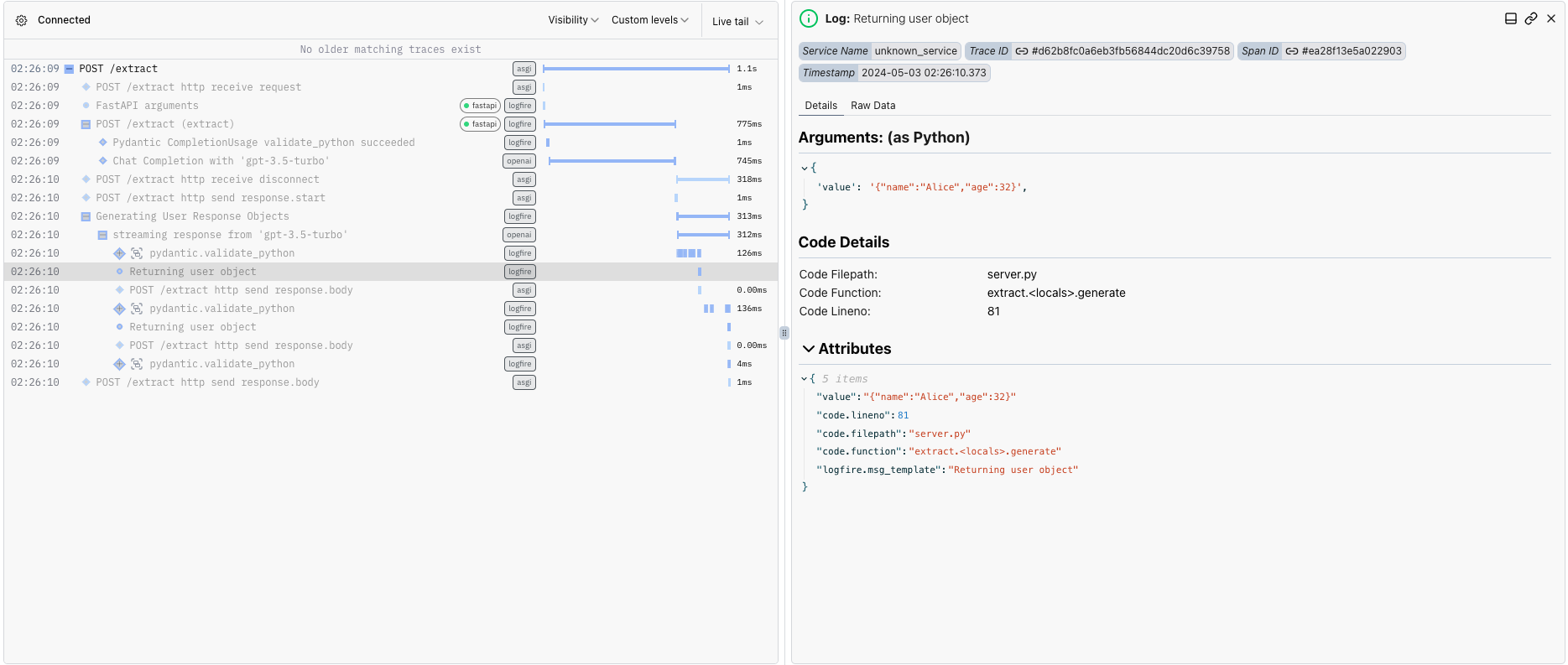Viewport: 1568px width, 665px height.
Task: Open the Custom levels dropdown
Action: pyautogui.click(x=649, y=20)
